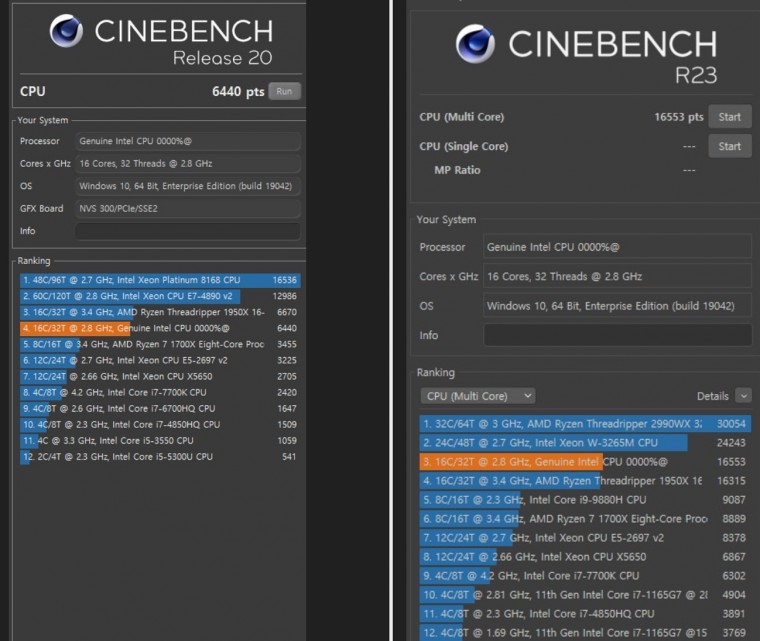This screenshot has width=760, height=641.
Task: Click the CPU (Multi Core) label in score panel
Action: pos(461,117)
